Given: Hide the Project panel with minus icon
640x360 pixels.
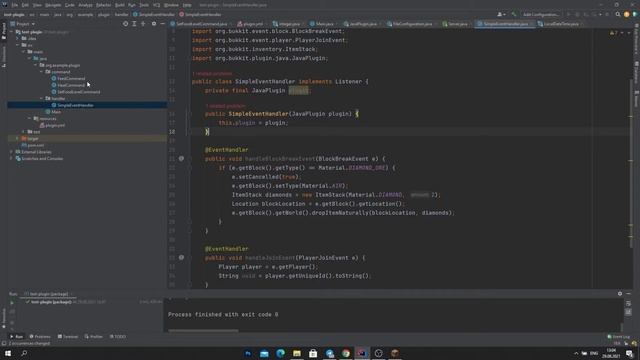Looking at the screenshot, I should coord(162,24).
